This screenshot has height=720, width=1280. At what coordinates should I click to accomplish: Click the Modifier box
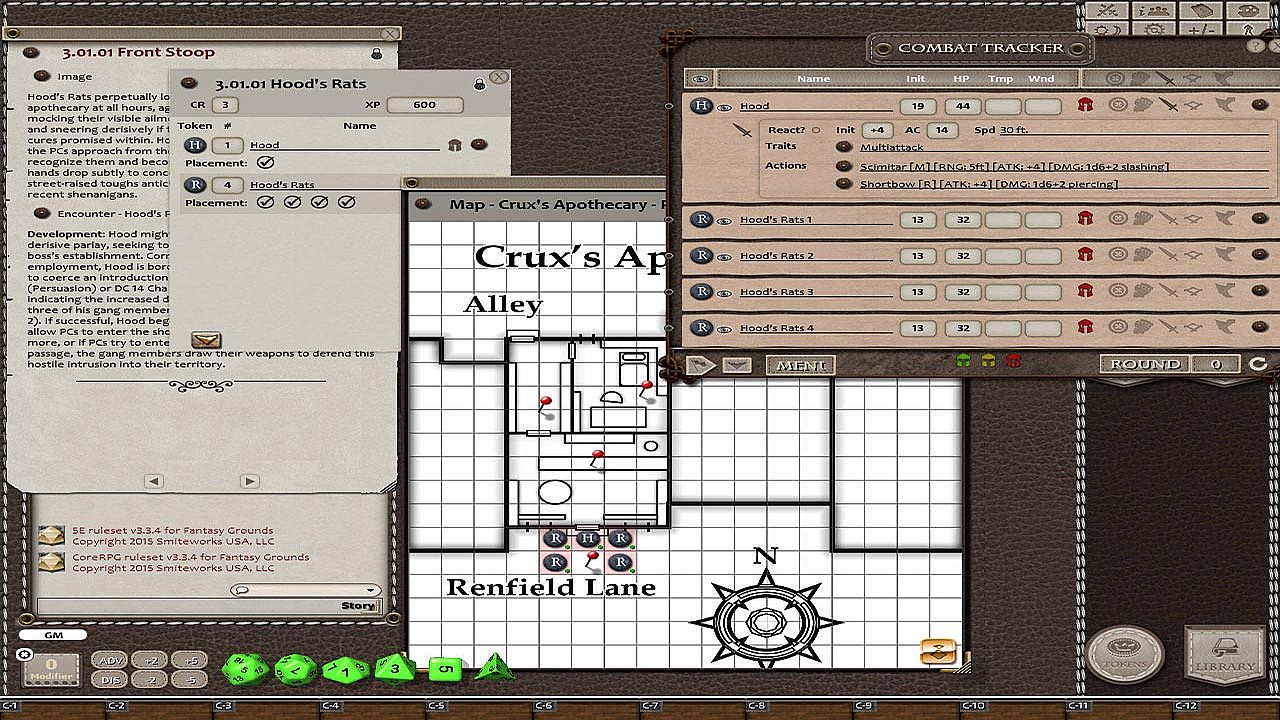click(50, 669)
